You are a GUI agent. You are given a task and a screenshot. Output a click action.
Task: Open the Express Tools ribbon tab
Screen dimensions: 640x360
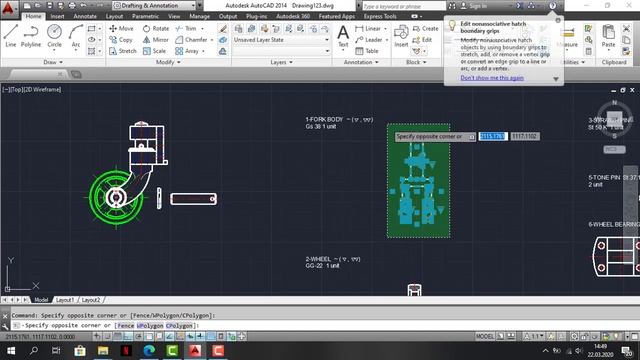[x=380, y=16]
